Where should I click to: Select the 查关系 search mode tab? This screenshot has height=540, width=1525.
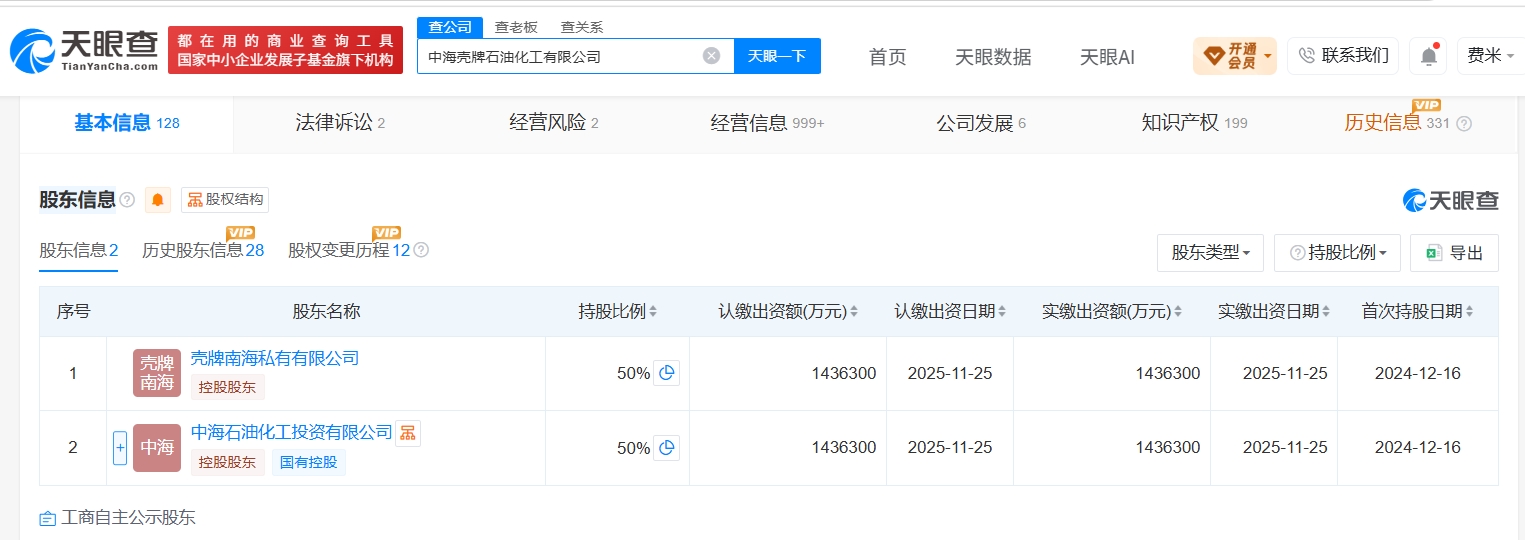[581, 27]
